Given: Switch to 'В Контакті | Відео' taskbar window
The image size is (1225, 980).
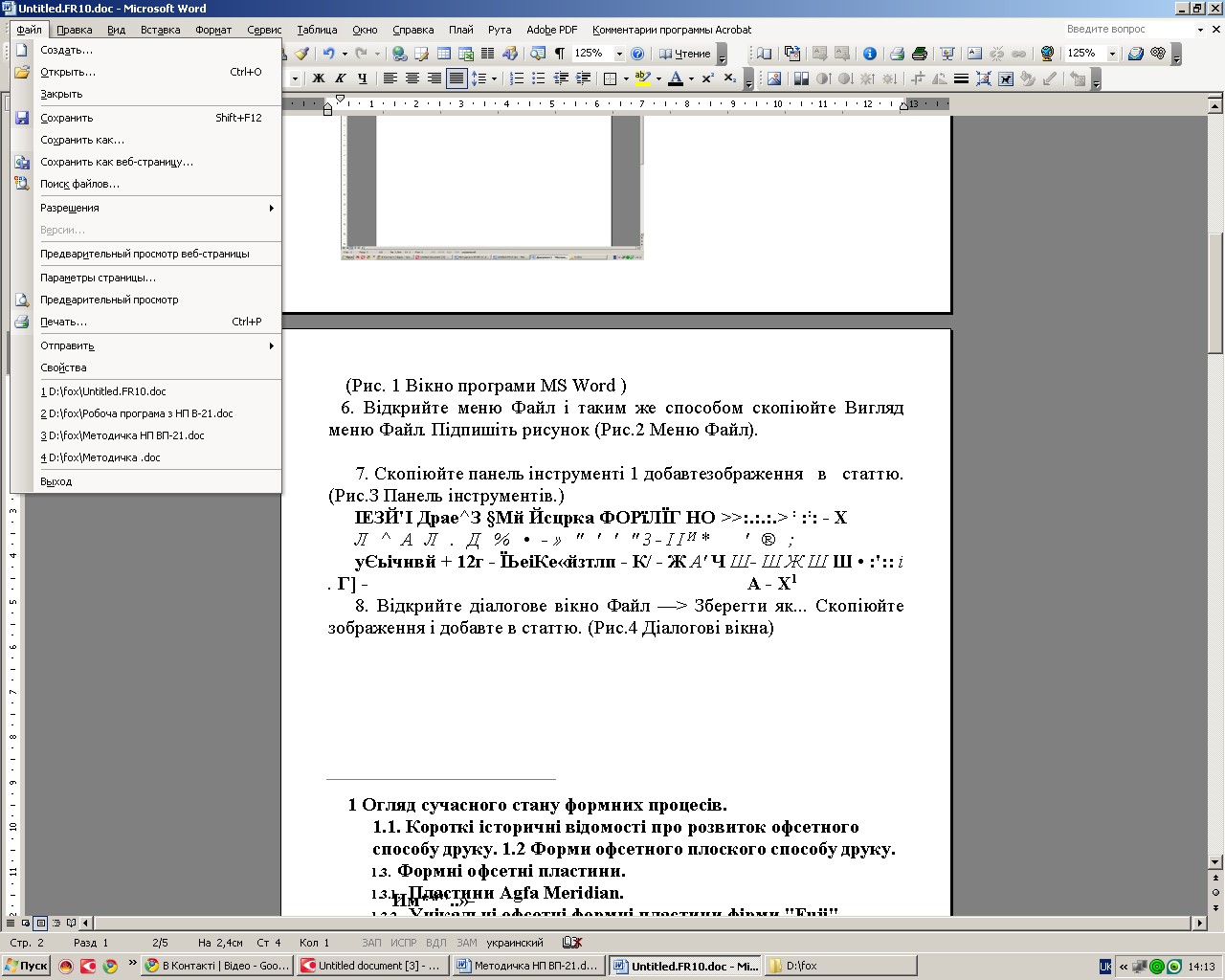Looking at the screenshot, I should (216, 966).
